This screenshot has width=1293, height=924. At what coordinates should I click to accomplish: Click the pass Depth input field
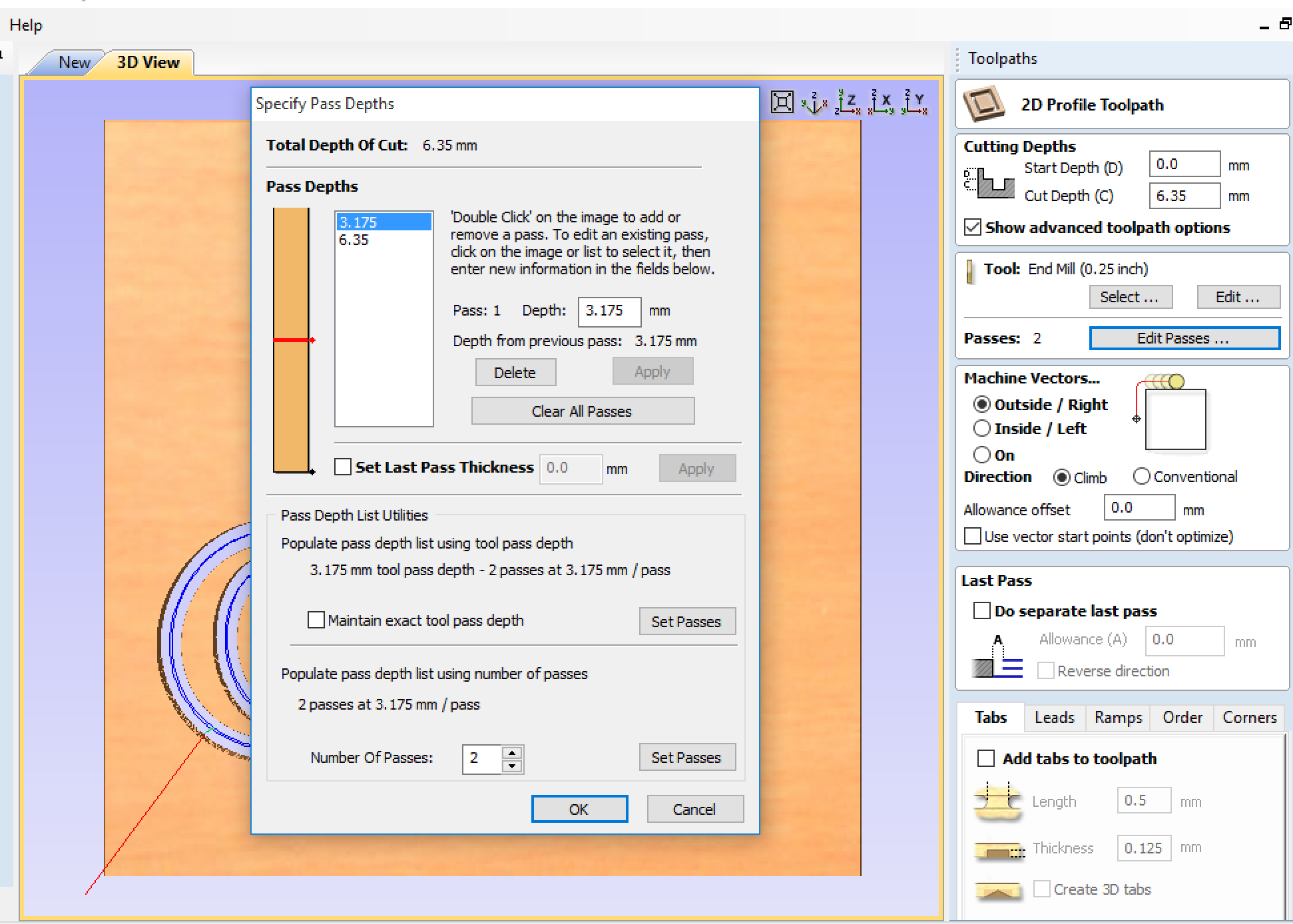(609, 311)
